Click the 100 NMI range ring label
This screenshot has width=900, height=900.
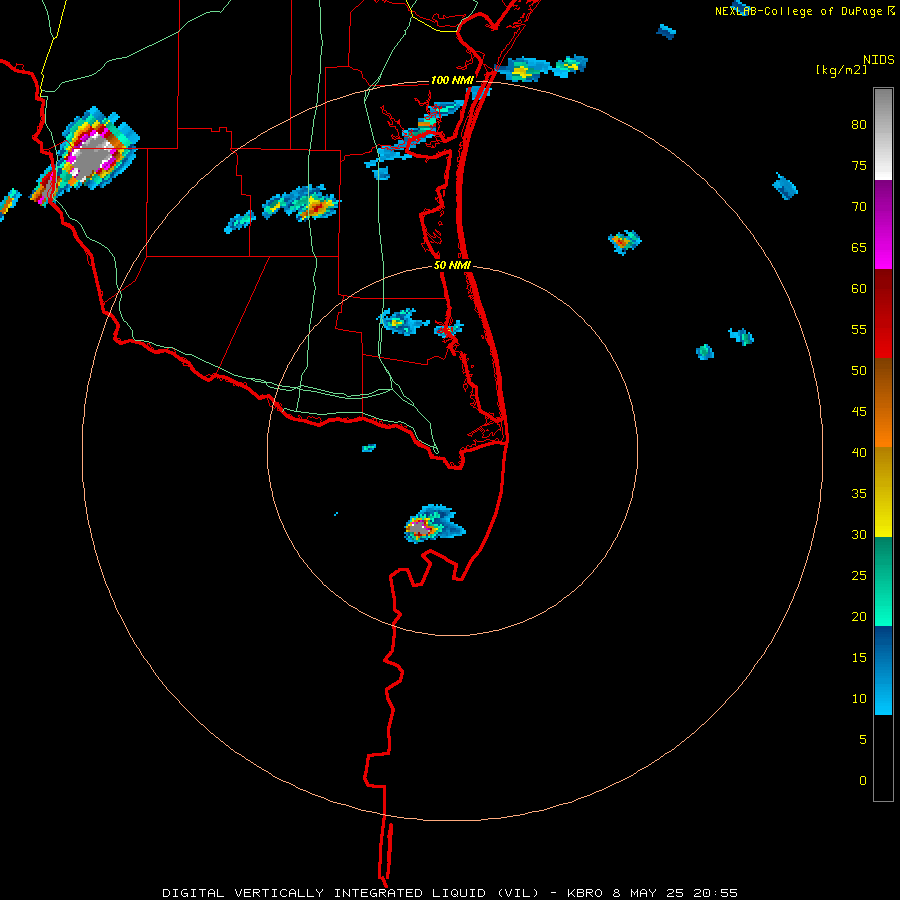(452, 80)
